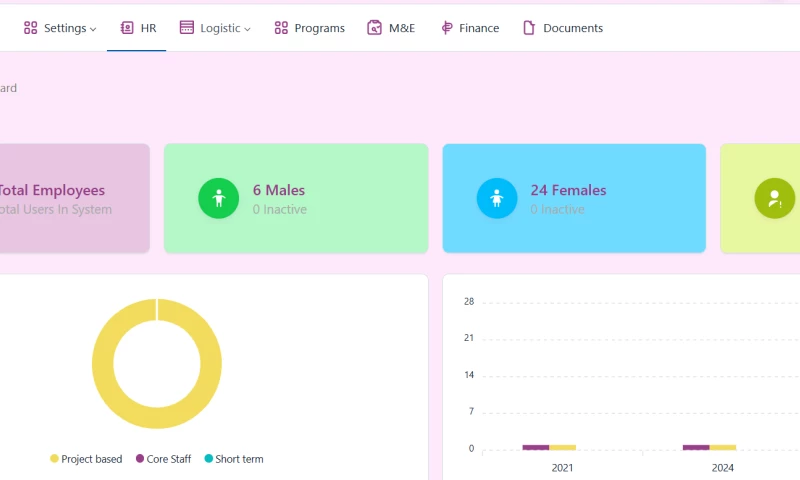Click the Programs grid icon

click(281, 28)
